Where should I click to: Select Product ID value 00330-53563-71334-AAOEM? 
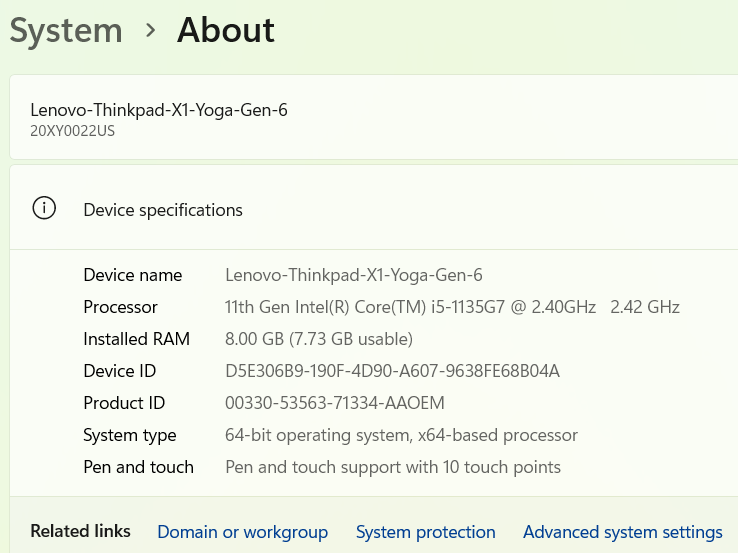335,403
